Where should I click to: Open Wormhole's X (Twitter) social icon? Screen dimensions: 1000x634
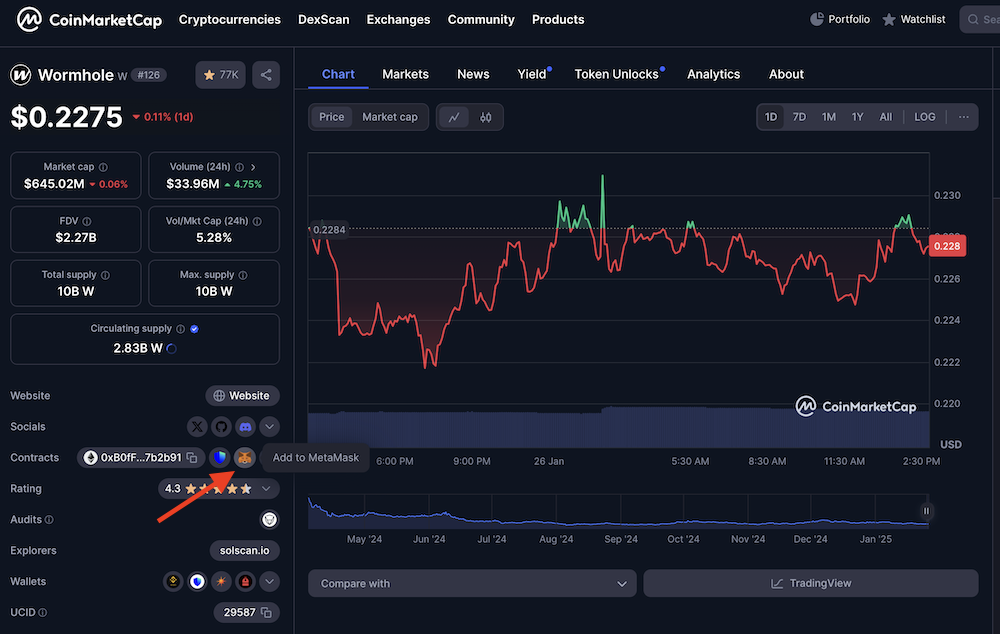(x=196, y=426)
